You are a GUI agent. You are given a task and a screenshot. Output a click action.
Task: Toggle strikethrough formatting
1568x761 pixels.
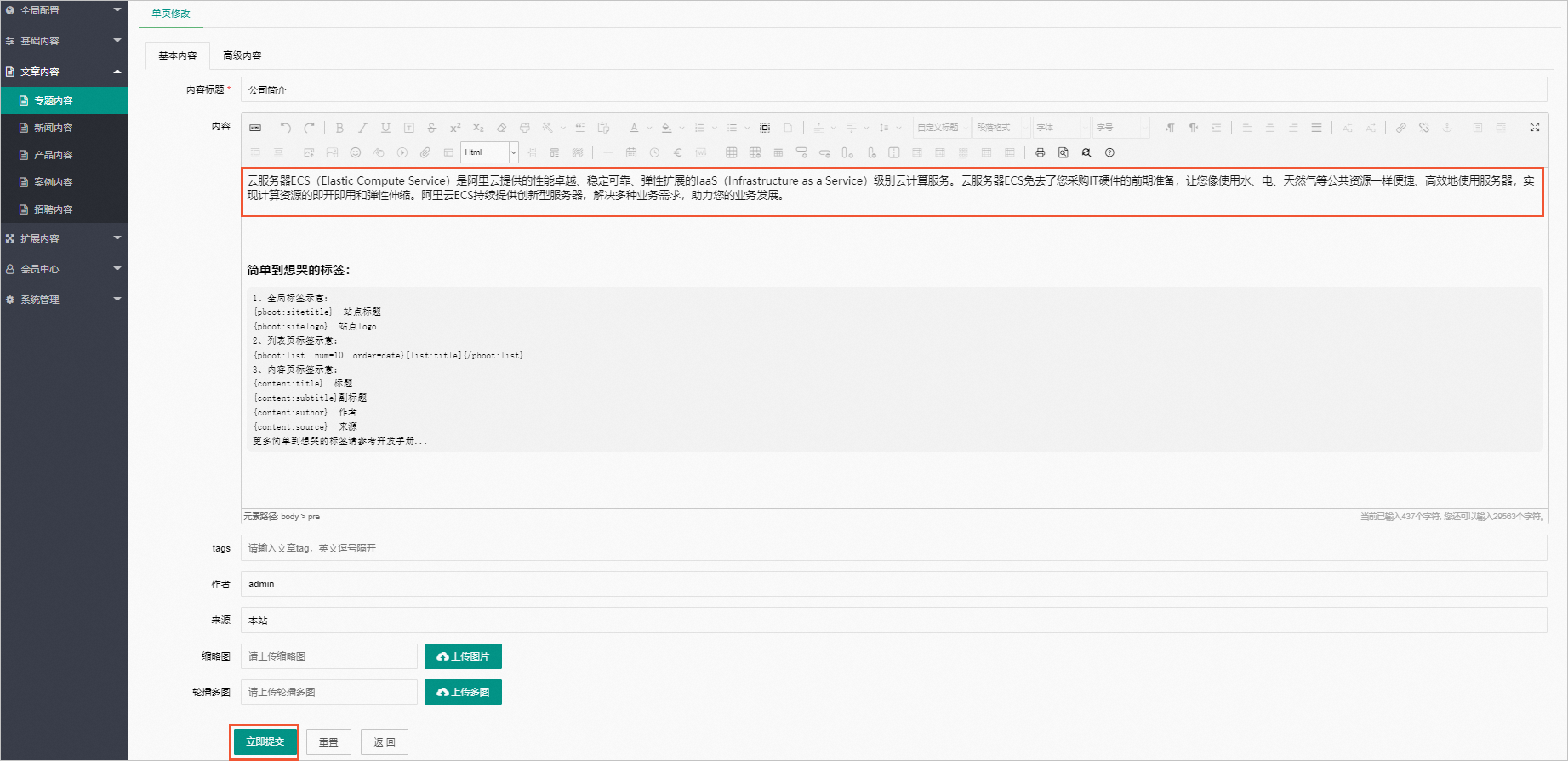(432, 128)
